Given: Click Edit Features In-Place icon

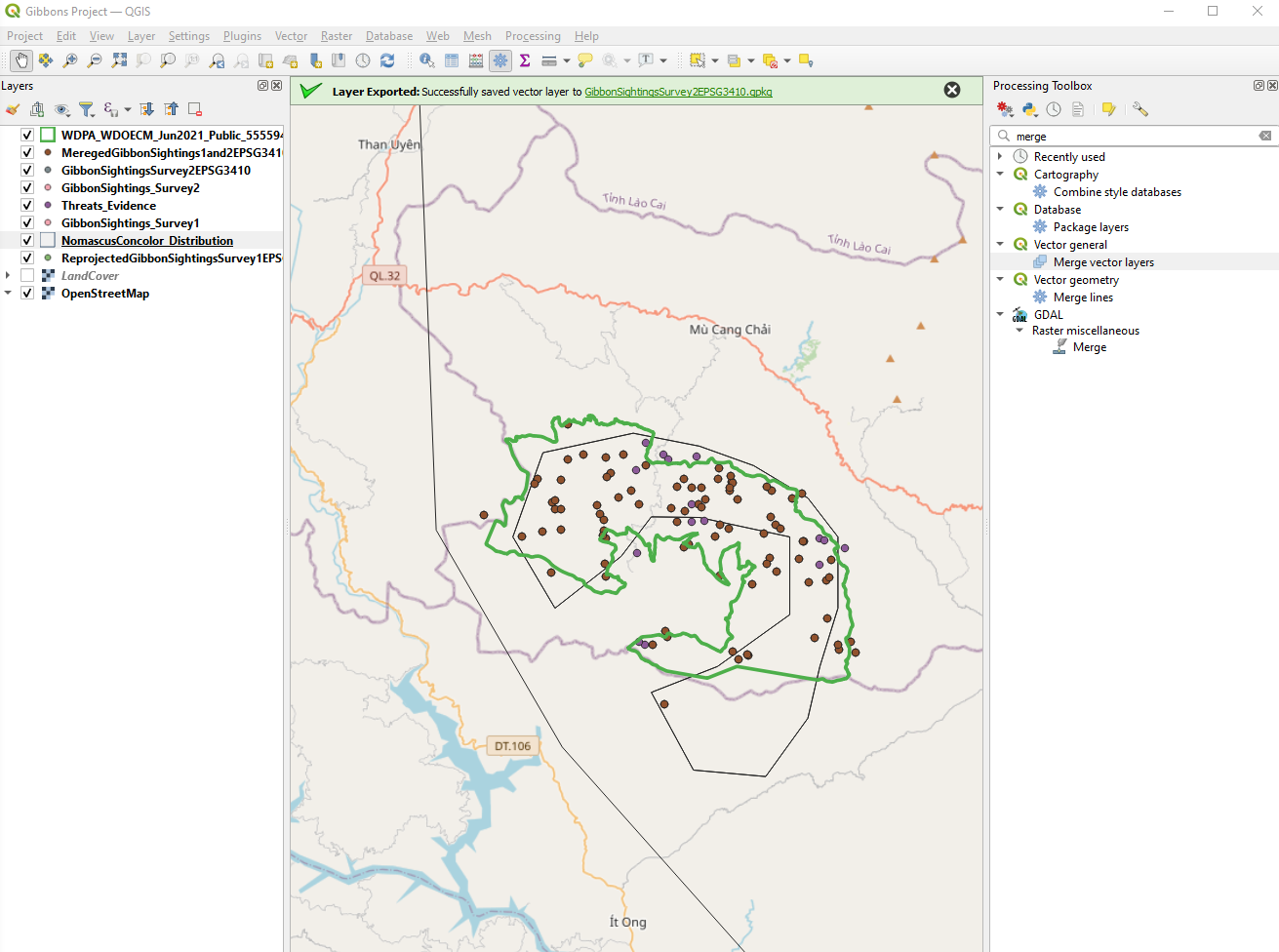Looking at the screenshot, I should coord(1108,109).
